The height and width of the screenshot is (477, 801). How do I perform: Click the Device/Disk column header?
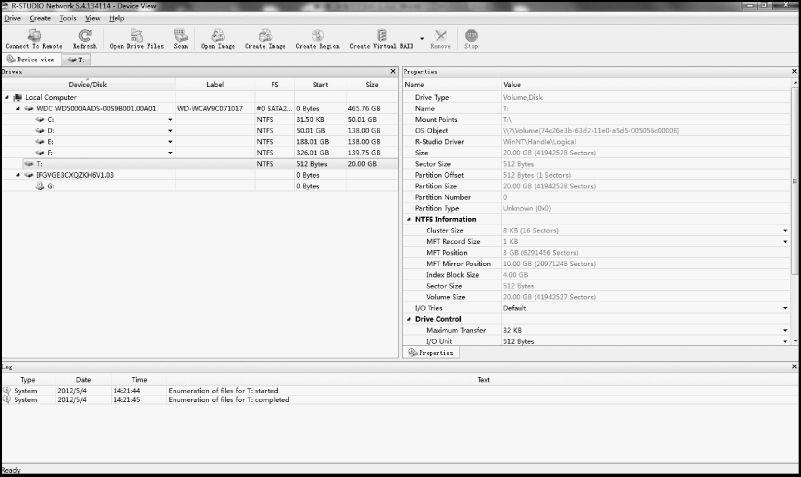[87, 84]
